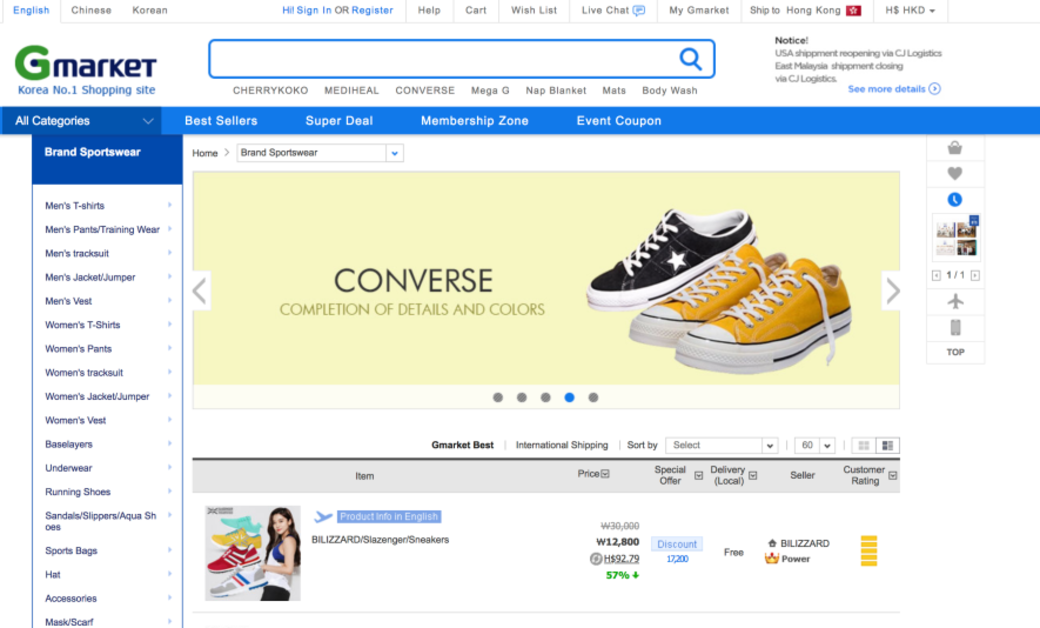
Task: Click the airplane icon beside Product Info
Action: [x=323, y=517]
